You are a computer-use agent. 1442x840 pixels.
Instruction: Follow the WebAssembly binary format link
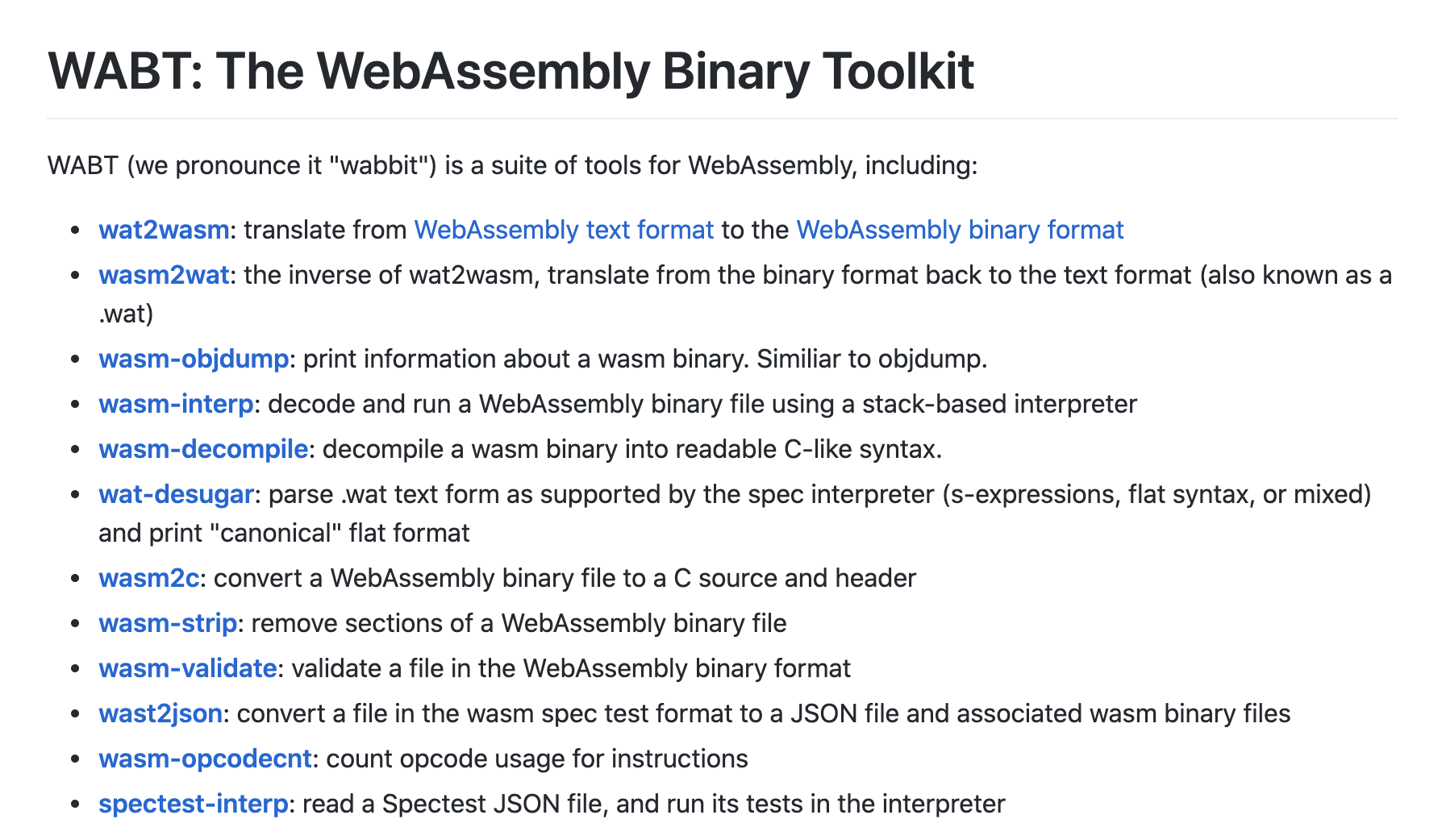click(x=959, y=230)
